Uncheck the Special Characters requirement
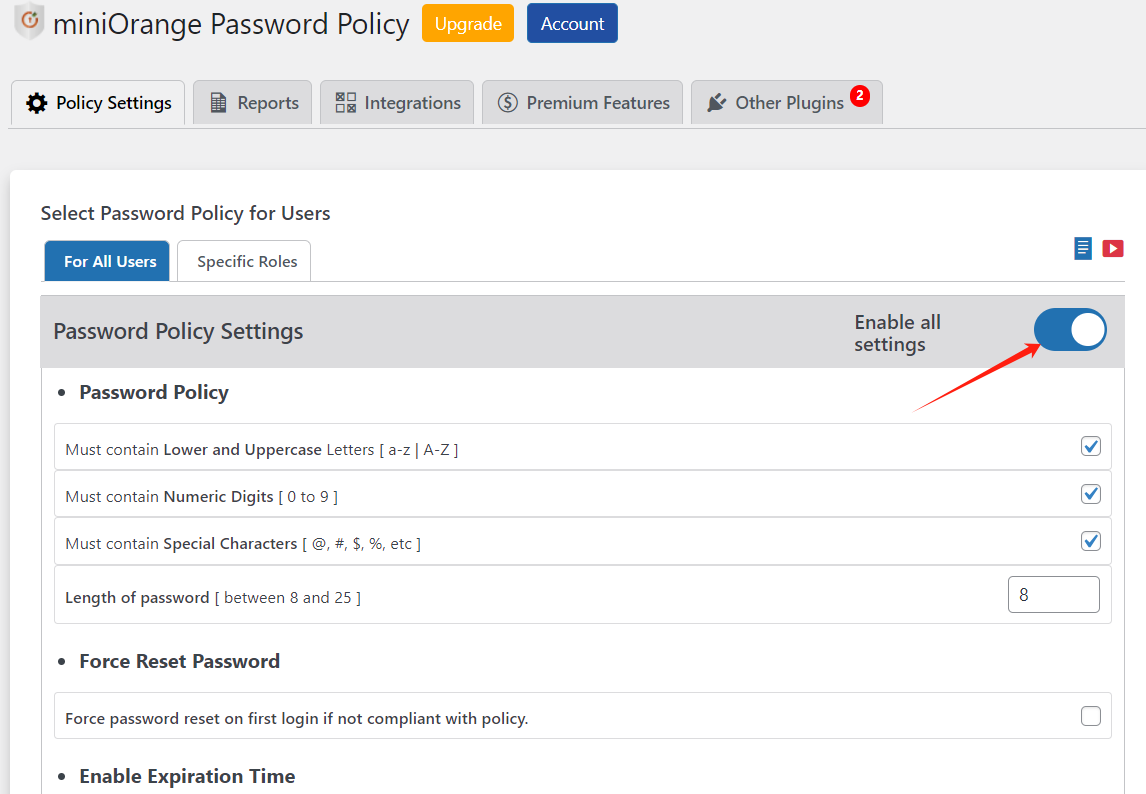The height and width of the screenshot is (794, 1146). 1091,541
